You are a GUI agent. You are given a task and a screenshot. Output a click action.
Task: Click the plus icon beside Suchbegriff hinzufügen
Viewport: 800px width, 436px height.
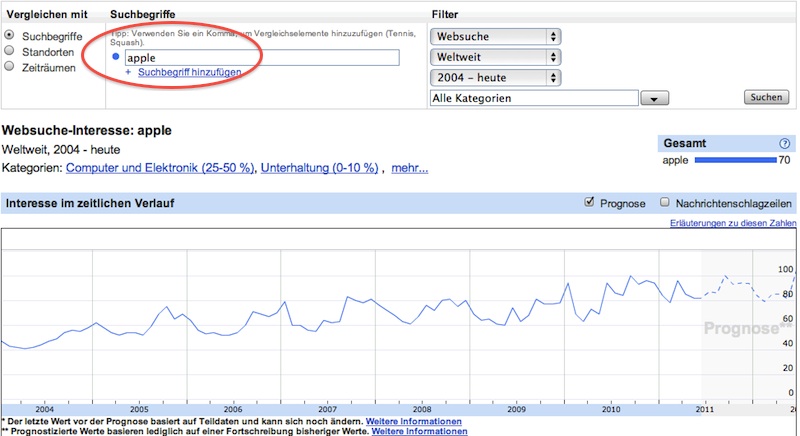tap(128, 73)
